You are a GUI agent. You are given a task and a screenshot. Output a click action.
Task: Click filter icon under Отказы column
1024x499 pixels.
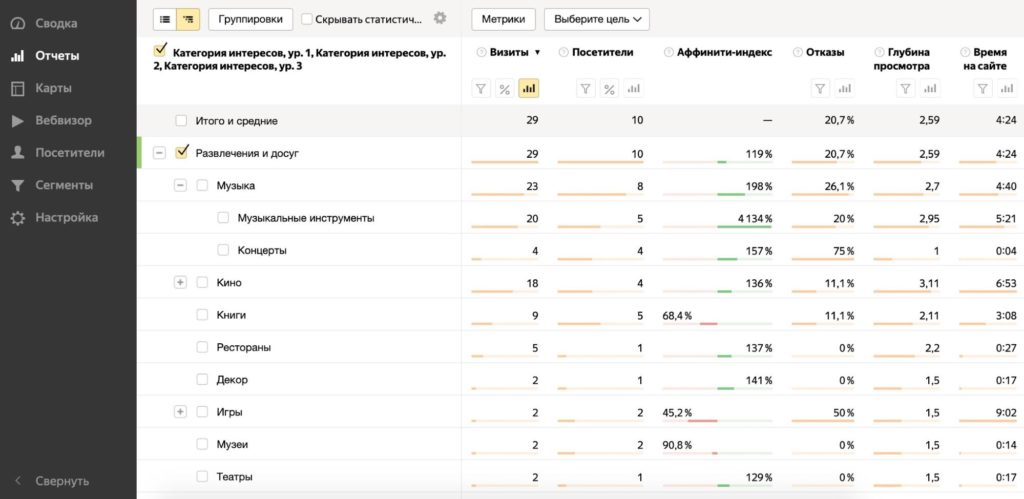820,89
